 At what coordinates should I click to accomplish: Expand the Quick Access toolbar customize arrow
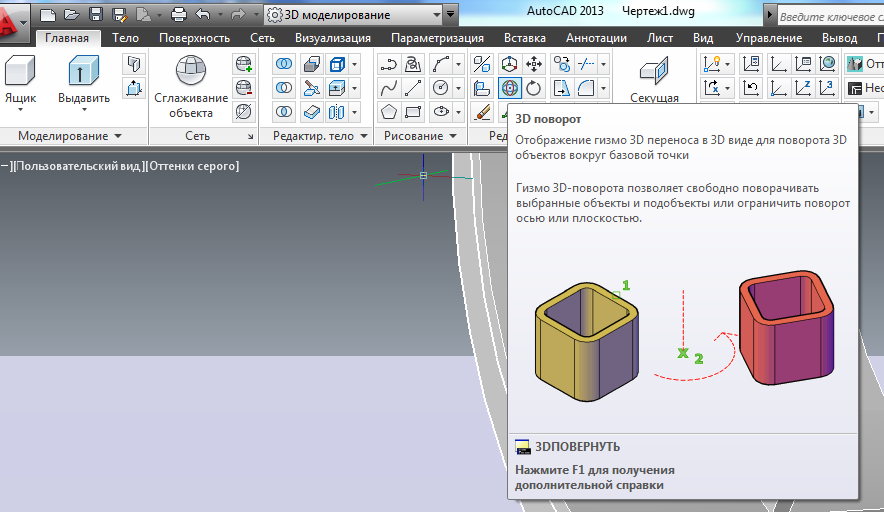pos(450,15)
